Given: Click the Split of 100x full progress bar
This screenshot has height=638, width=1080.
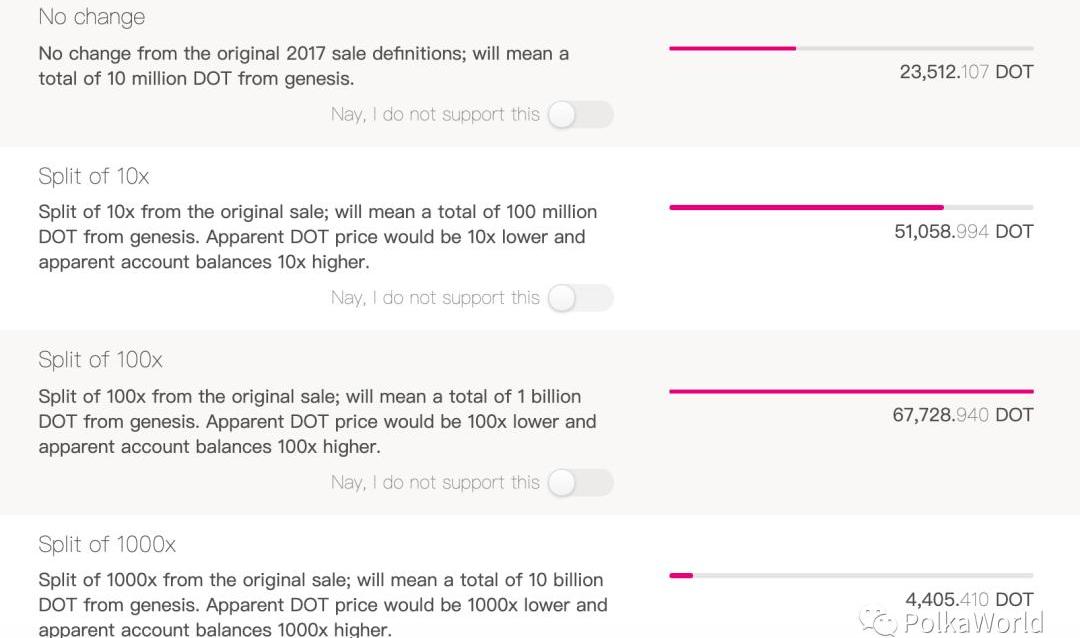Looking at the screenshot, I should point(851,392).
